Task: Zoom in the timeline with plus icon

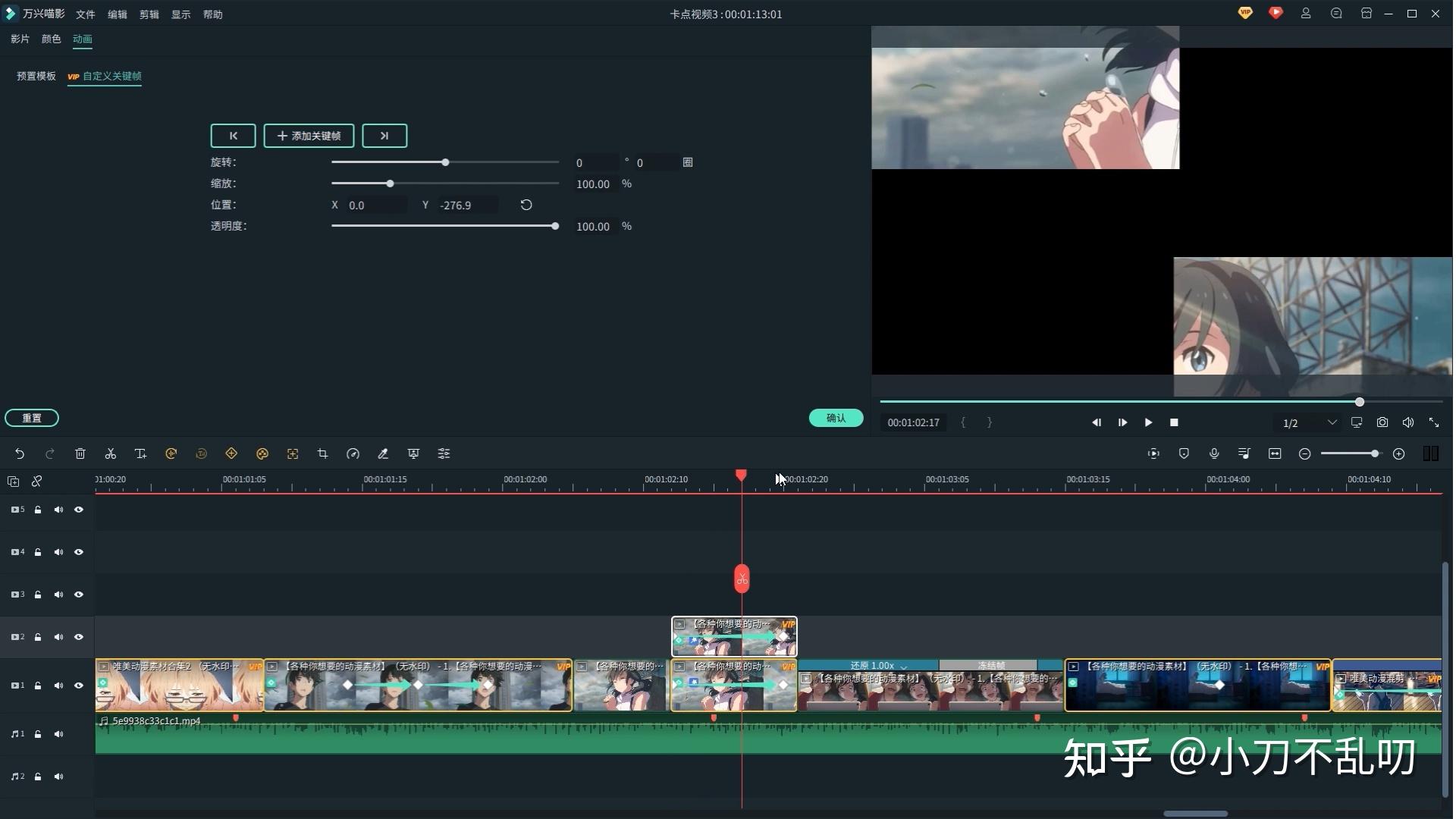Action: pyautogui.click(x=1399, y=453)
